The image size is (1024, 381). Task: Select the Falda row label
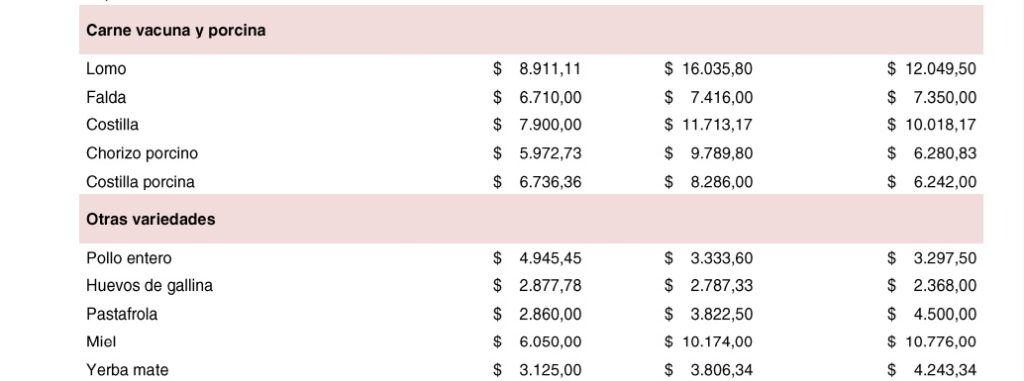click(106, 97)
